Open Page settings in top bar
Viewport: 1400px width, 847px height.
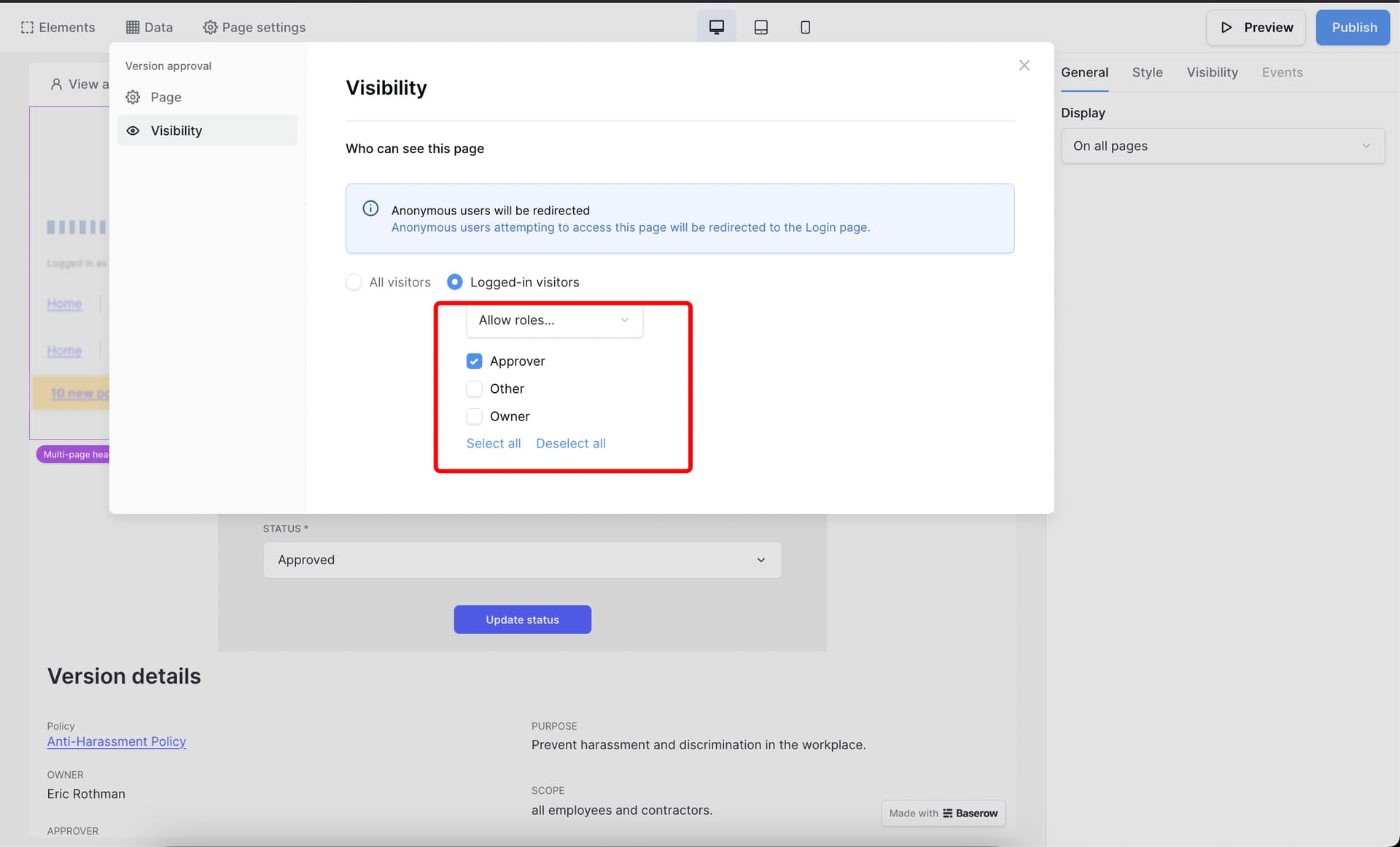254,27
